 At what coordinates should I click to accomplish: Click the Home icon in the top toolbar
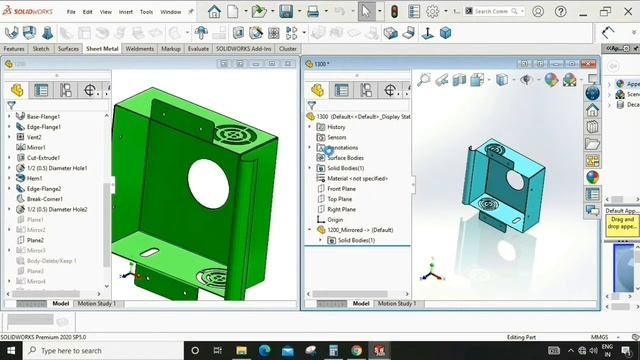tap(214, 11)
